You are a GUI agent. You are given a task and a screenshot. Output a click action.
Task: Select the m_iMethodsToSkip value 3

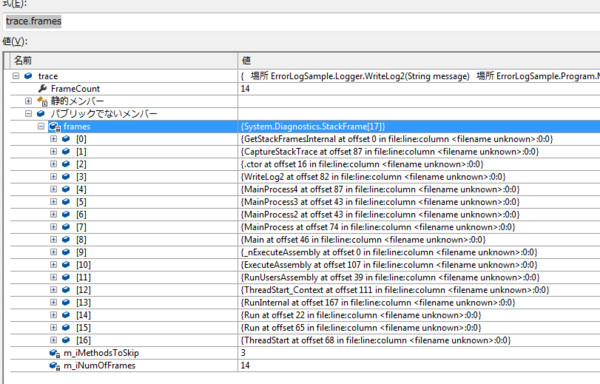point(243,353)
